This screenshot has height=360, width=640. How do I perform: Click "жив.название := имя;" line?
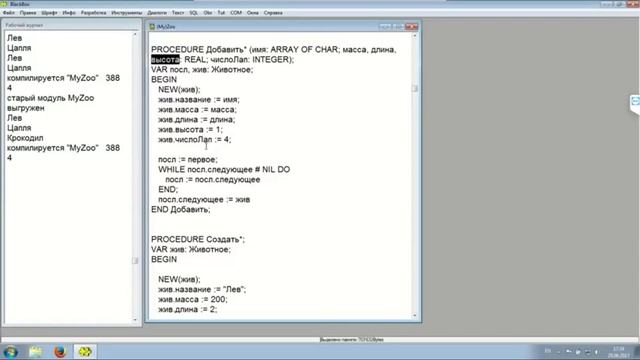[199, 100]
